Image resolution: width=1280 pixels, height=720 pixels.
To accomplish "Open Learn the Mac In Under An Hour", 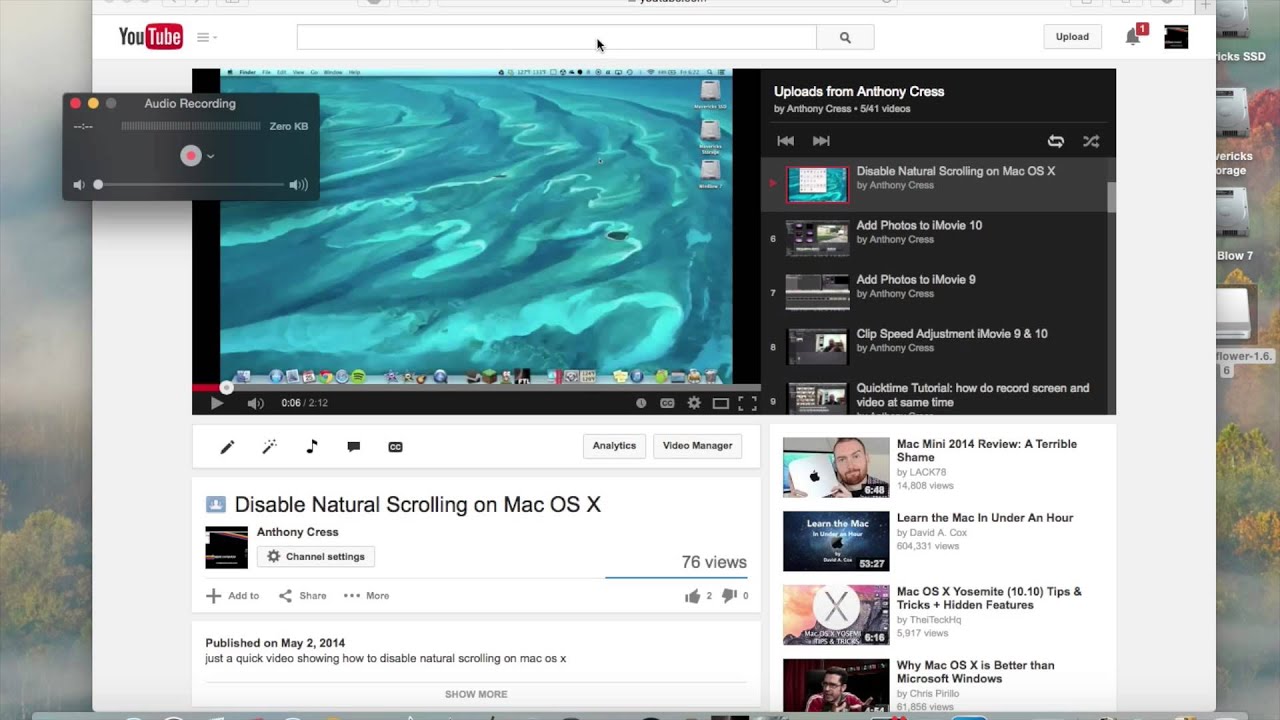I will (943, 541).
